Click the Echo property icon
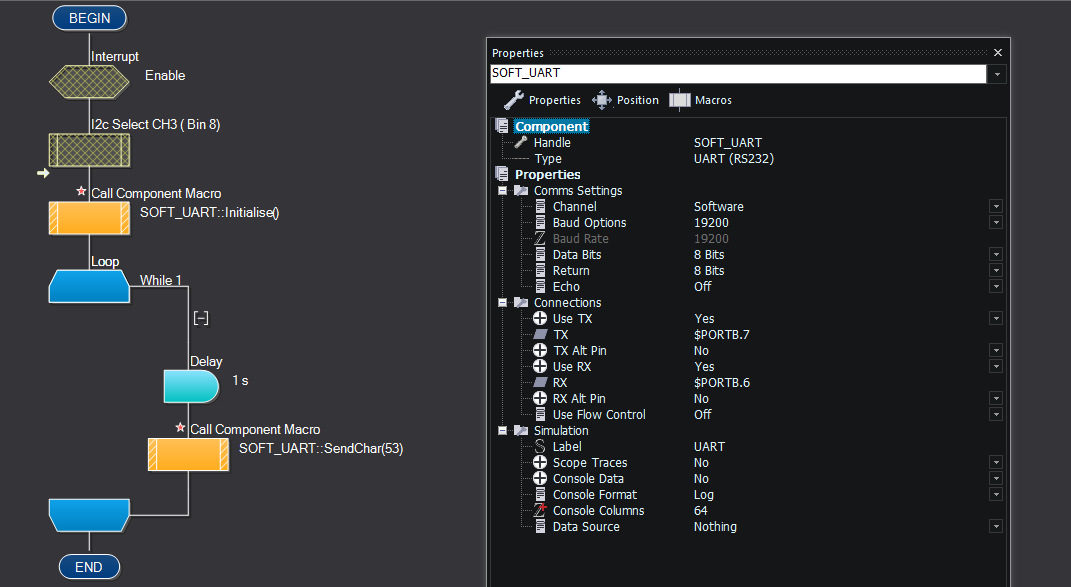Screen dimensions: 1071x587 pos(540,286)
